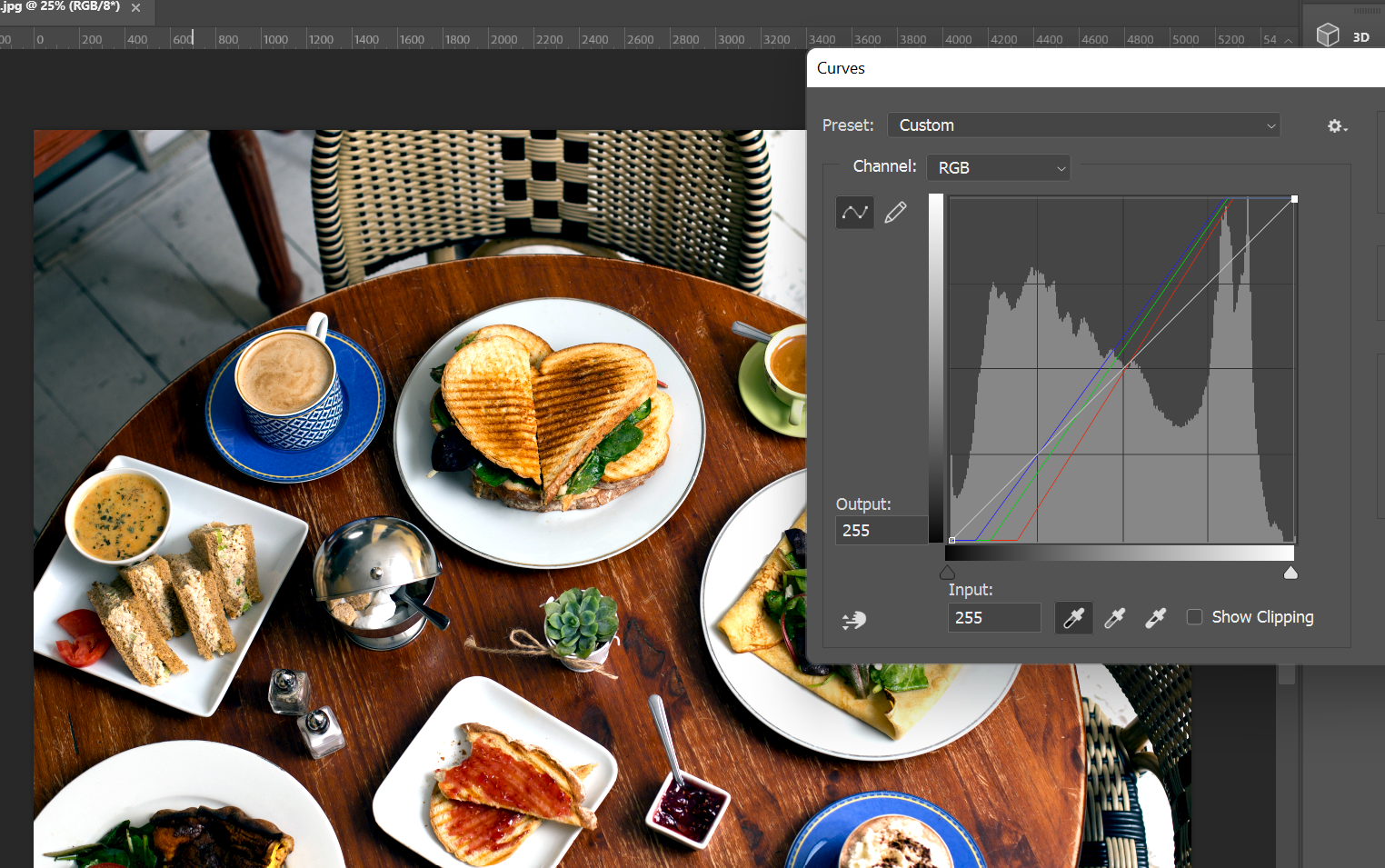Image resolution: width=1385 pixels, height=868 pixels.
Task: Click the Curves dialog title
Action: click(841, 68)
